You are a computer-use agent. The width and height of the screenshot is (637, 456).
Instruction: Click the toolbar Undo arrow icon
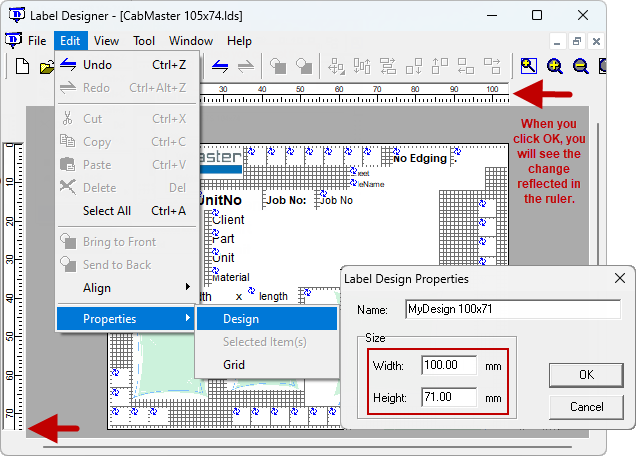(220, 66)
